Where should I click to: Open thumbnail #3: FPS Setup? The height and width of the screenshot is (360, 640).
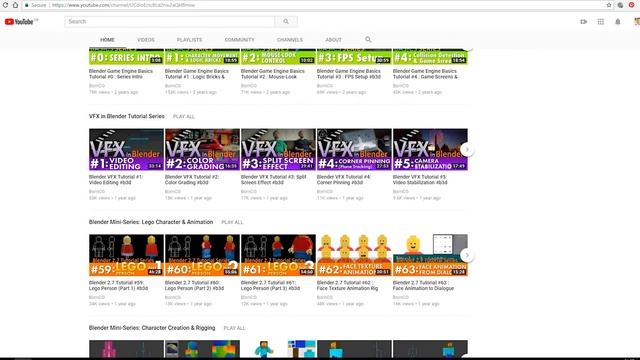click(354, 56)
